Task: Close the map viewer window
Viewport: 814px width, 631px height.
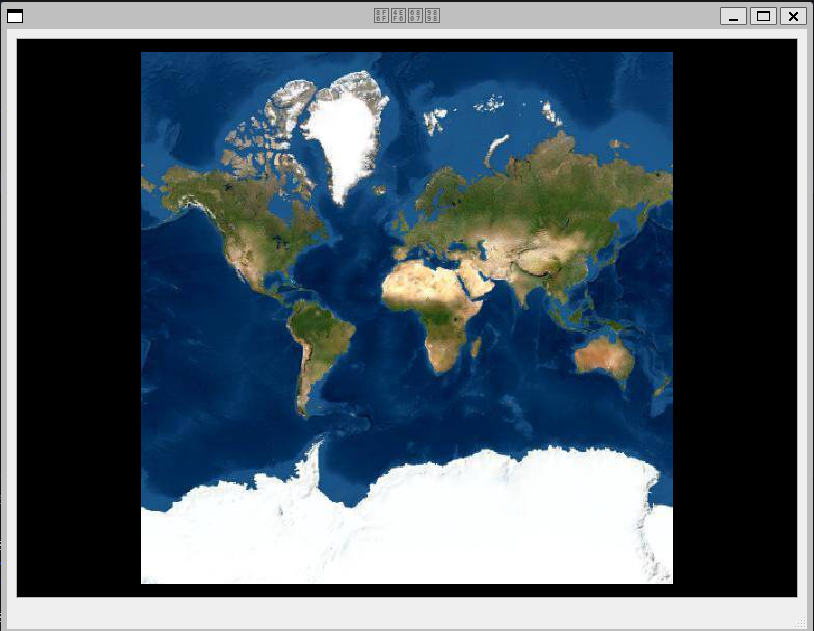Action: (x=793, y=16)
